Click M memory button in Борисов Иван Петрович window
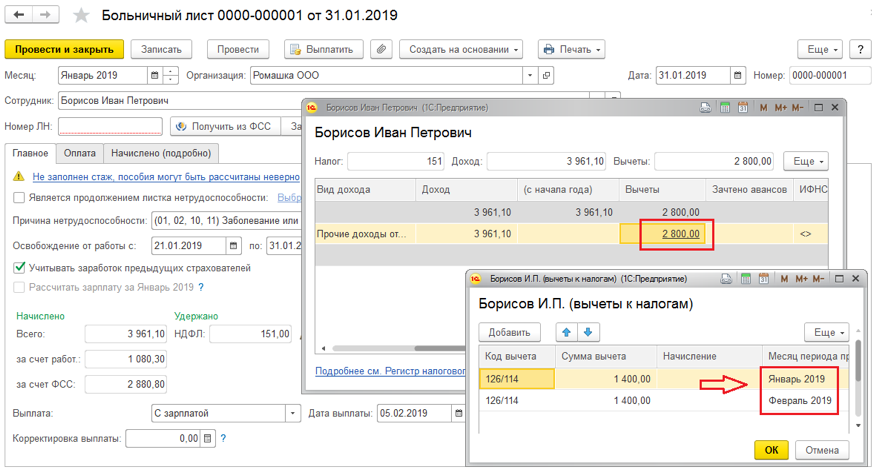 [x=764, y=108]
